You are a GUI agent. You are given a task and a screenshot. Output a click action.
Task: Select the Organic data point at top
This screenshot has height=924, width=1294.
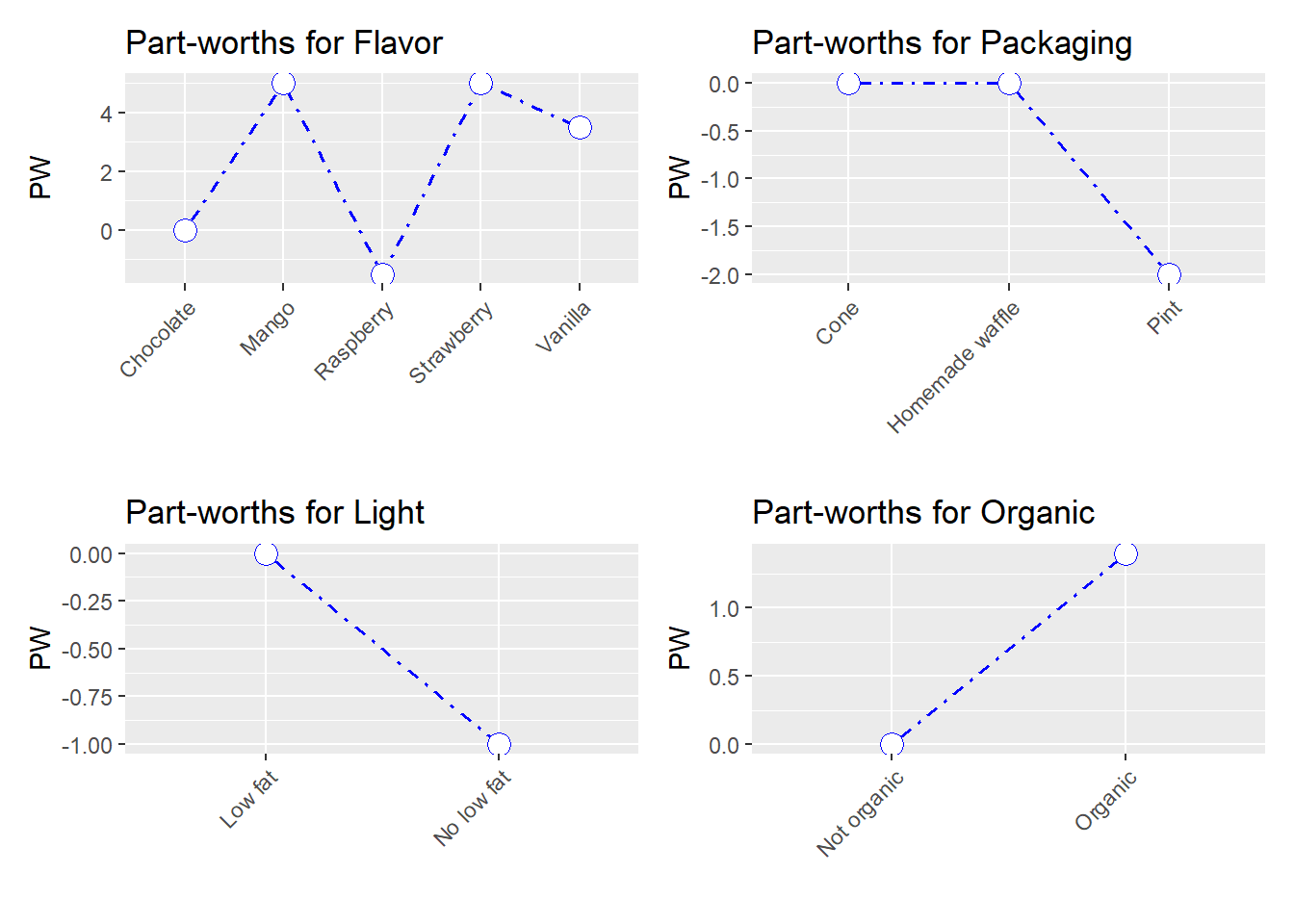(1126, 554)
